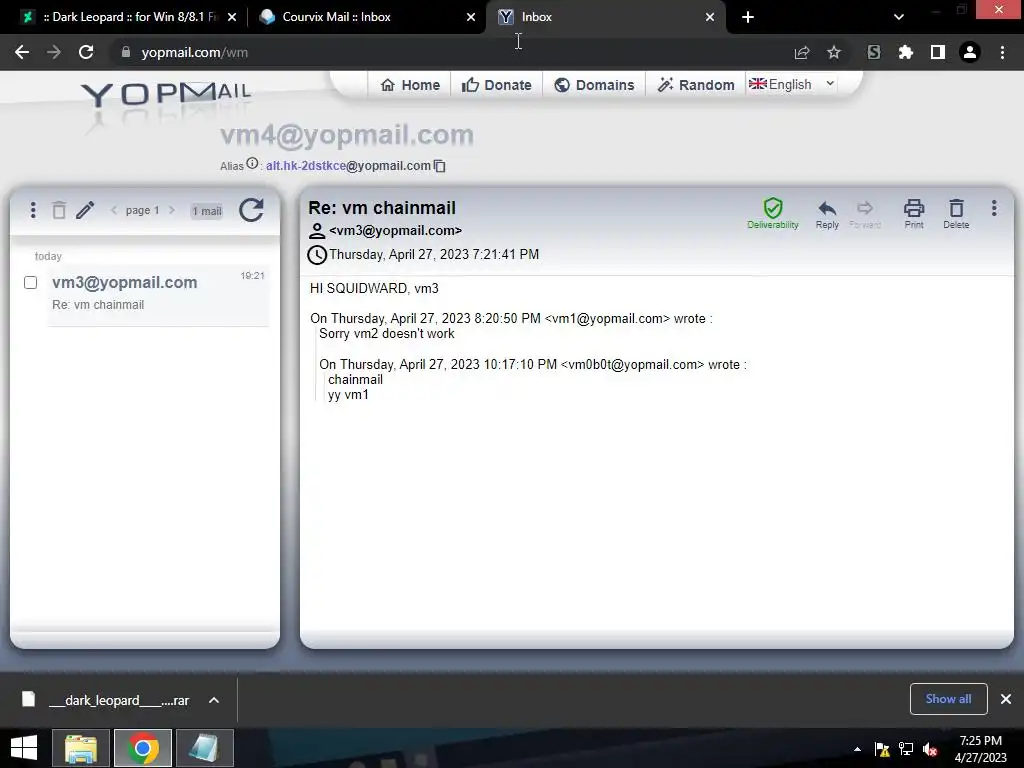1024x768 pixels.
Task: Open the Extensions puzzle icon
Action: pyautogui.click(x=906, y=52)
